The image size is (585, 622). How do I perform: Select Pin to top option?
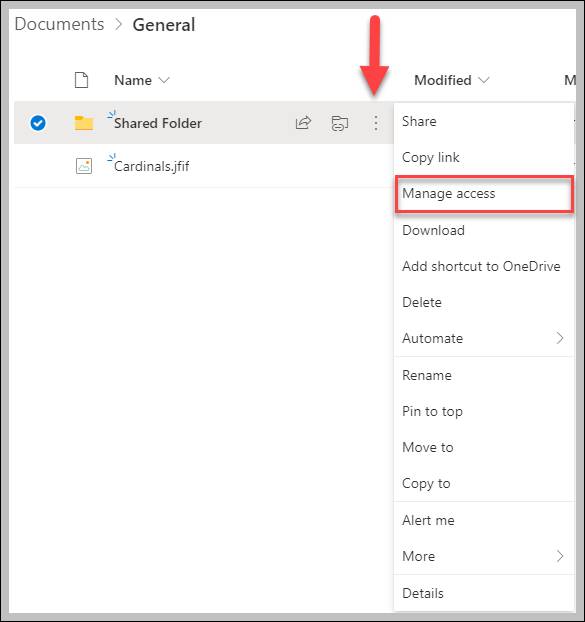484,411
